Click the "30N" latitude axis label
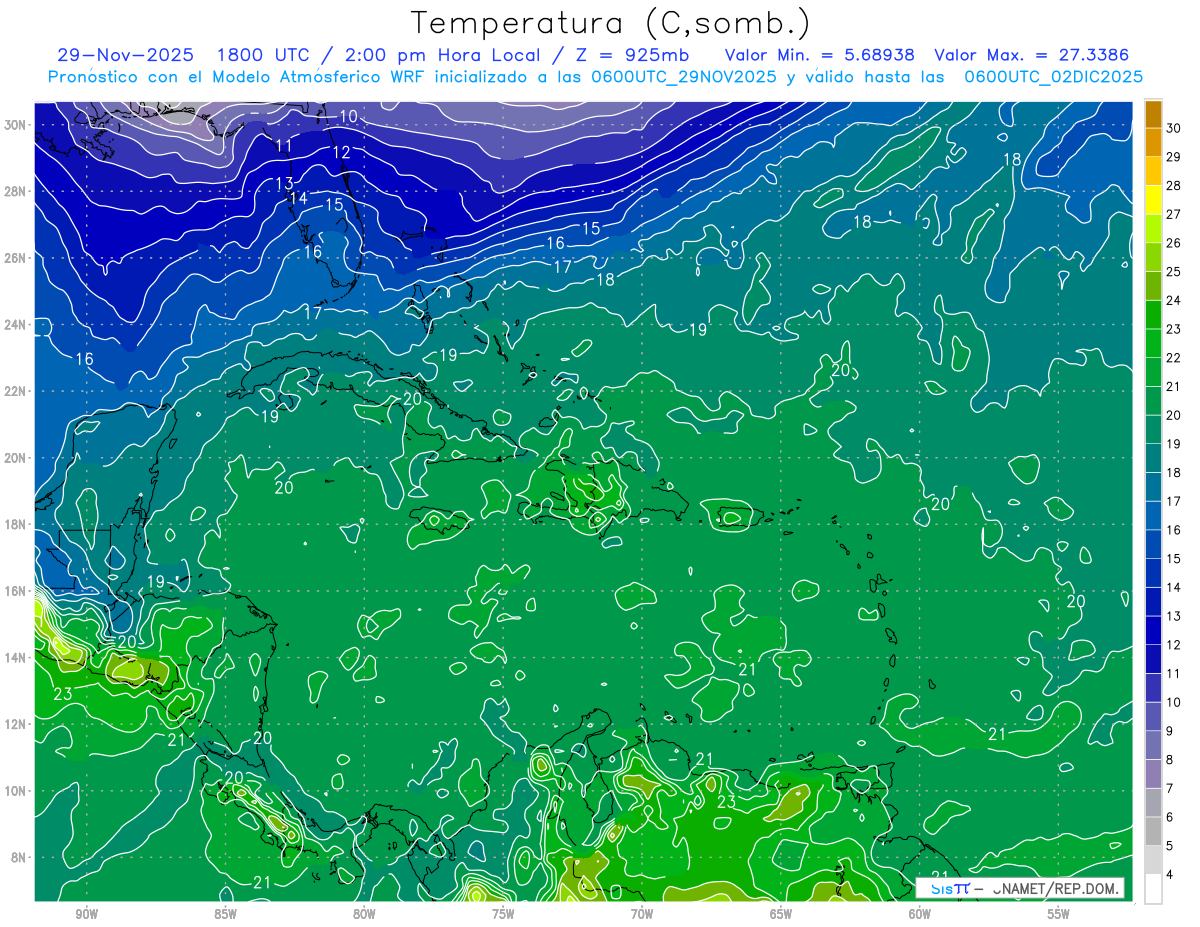 (15, 125)
